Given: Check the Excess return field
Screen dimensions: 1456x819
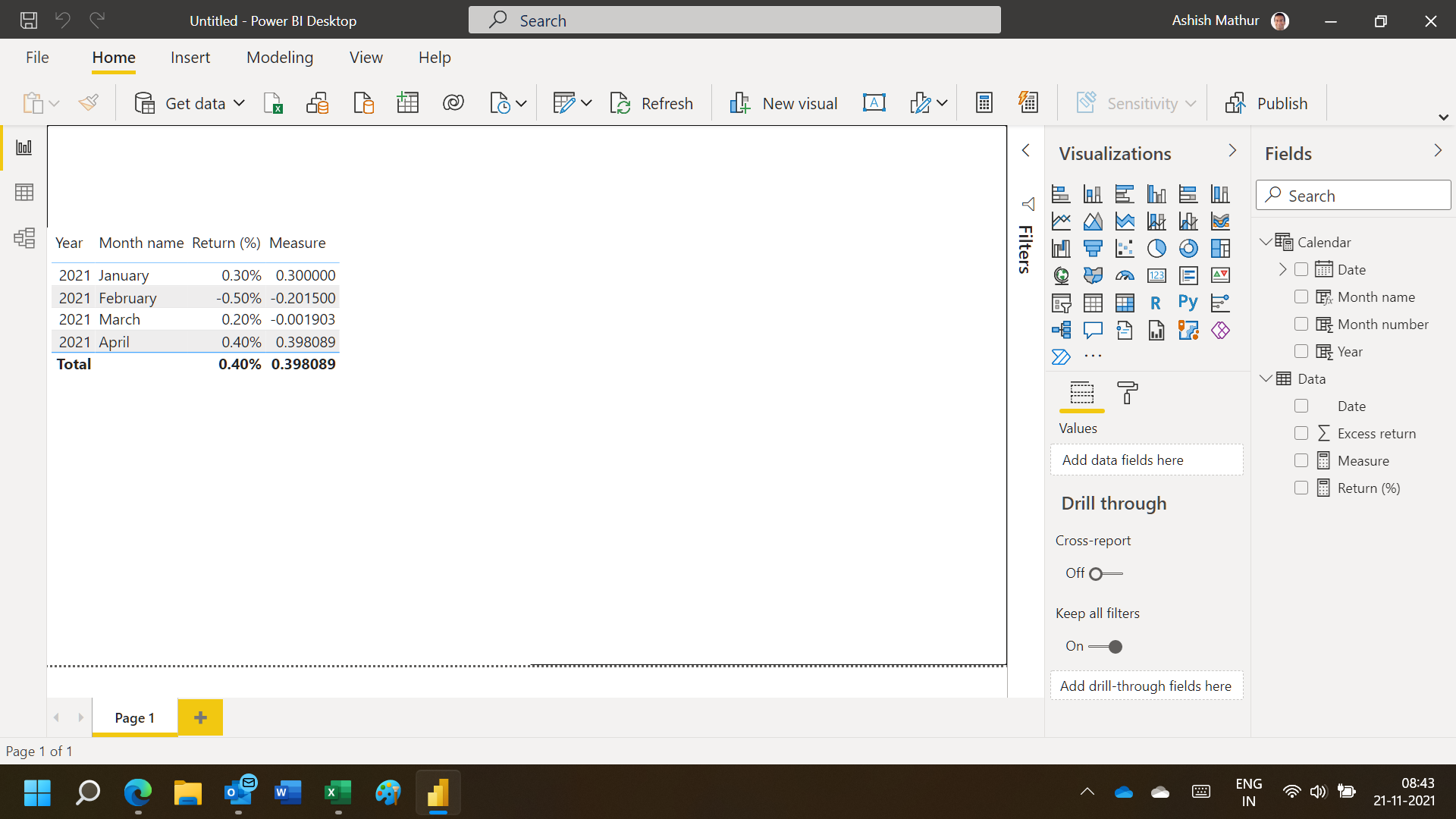Looking at the screenshot, I should tap(1301, 433).
